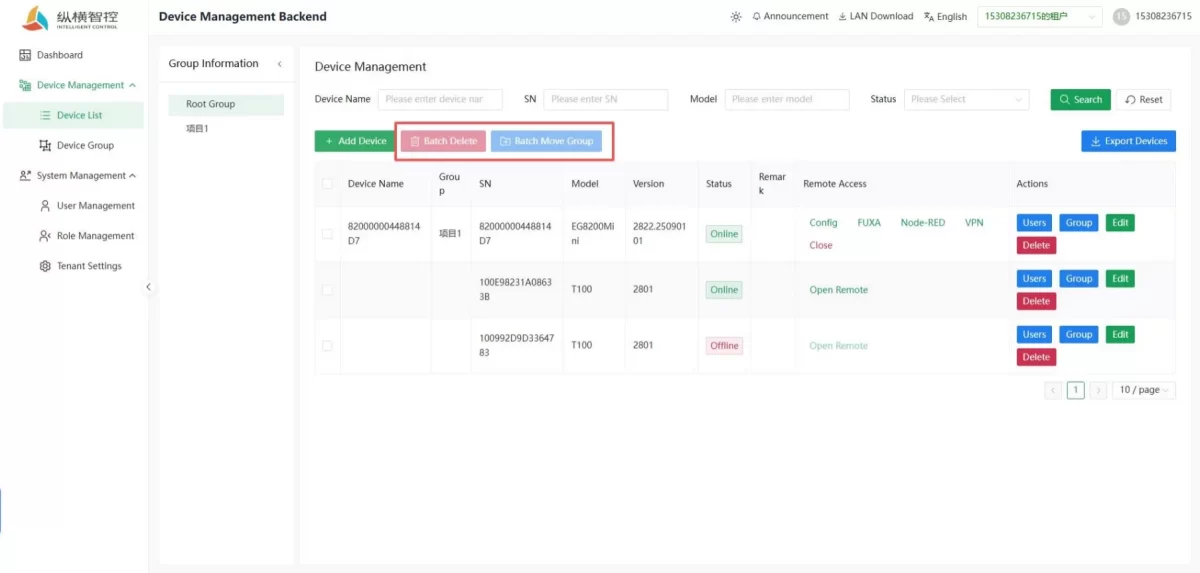Open Announcement bell in header
Screen dimensions: 1200x573
click(790, 17)
